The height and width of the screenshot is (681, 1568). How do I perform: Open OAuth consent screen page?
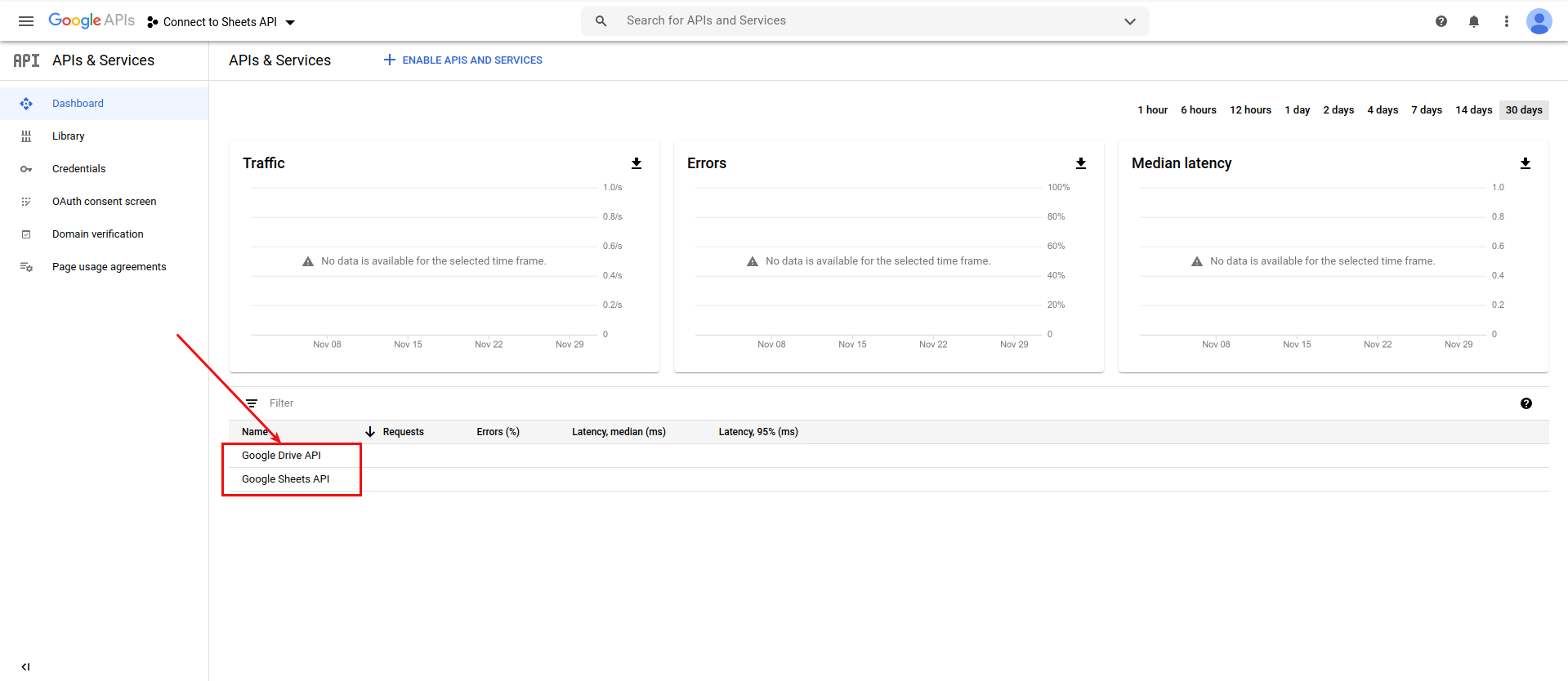[104, 202]
